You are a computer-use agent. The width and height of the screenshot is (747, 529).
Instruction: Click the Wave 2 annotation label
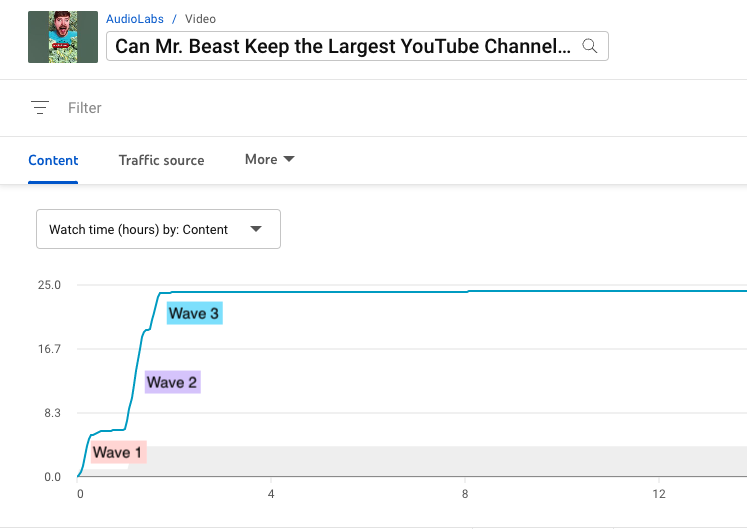click(172, 382)
